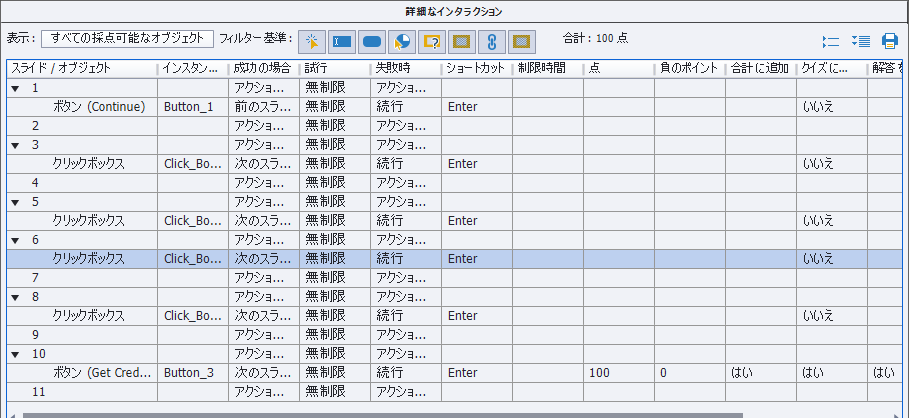909x418 pixels.
Task: Click the 合計 : 100 点 total label
Action: coord(595,39)
